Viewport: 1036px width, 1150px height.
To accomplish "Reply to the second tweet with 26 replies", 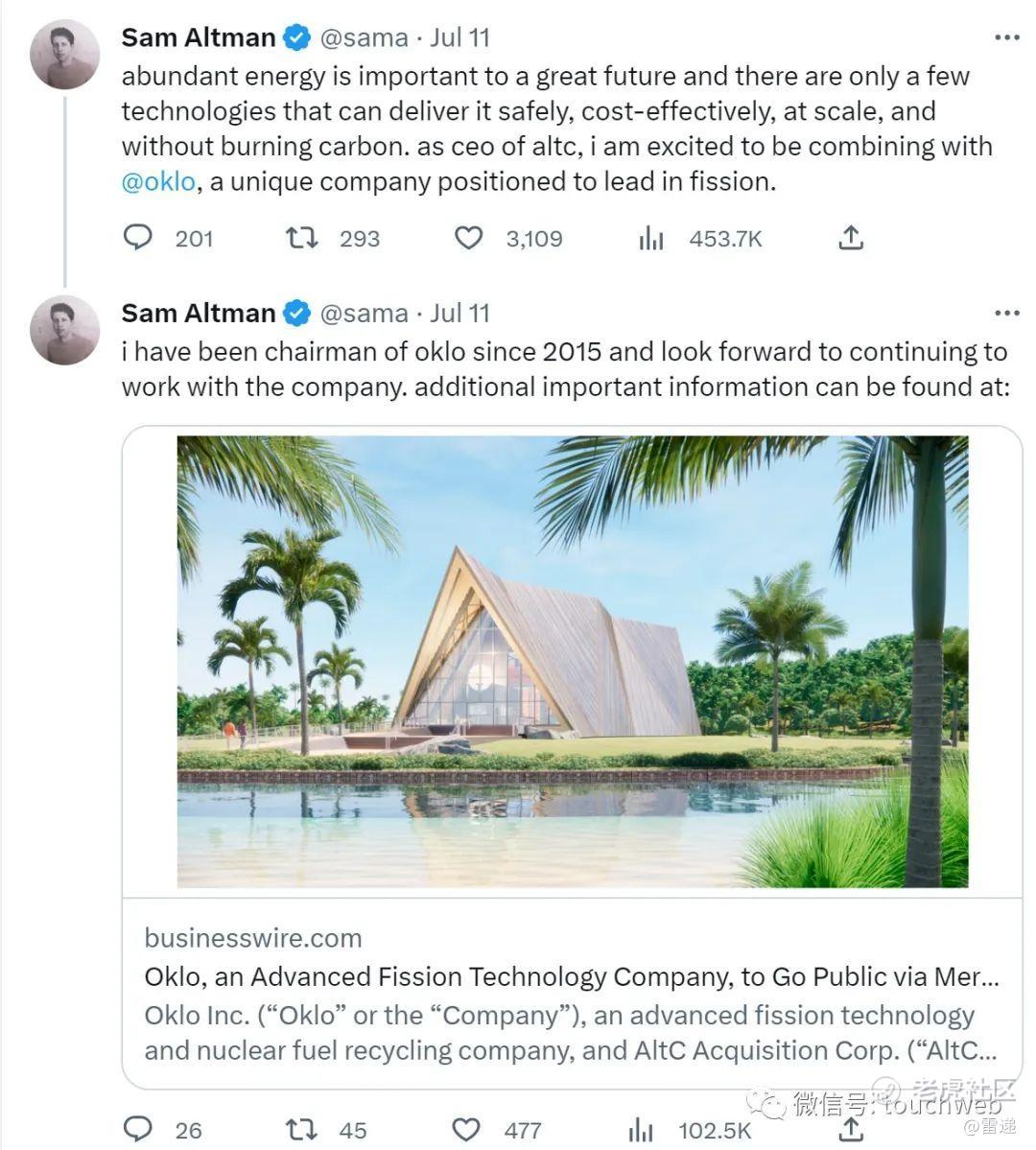I will coord(138,1130).
